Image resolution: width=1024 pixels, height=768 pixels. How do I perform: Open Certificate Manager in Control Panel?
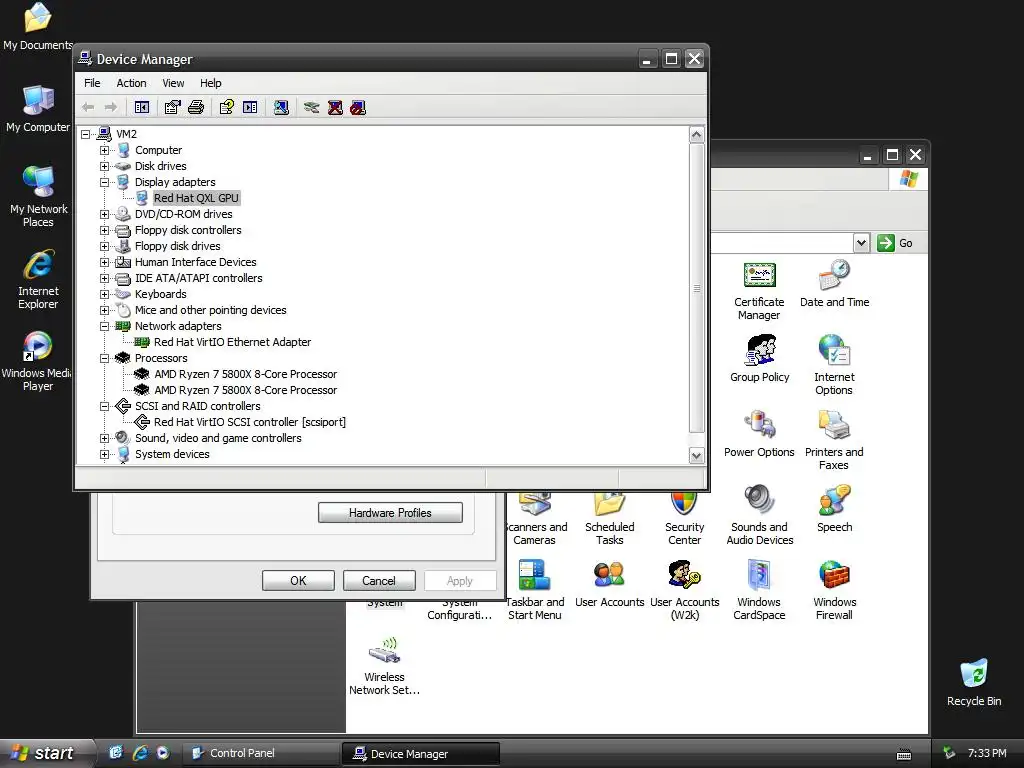(x=759, y=291)
